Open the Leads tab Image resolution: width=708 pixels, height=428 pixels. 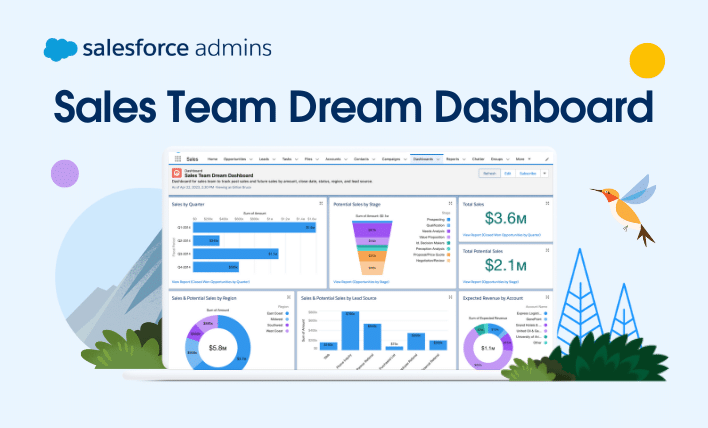point(264,159)
